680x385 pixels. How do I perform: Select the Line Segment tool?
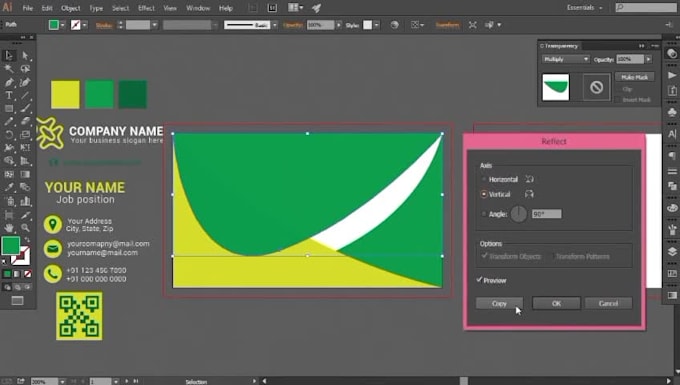[25, 95]
